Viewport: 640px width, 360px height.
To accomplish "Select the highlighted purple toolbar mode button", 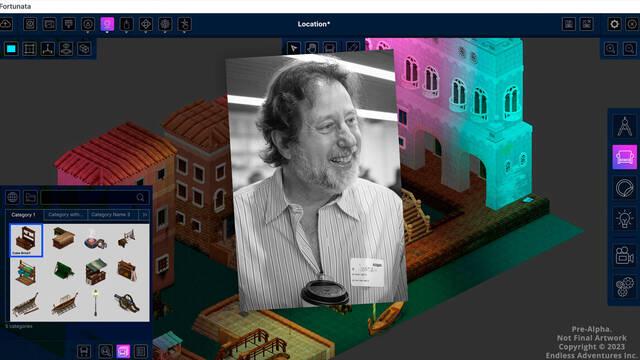I will click(x=107, y=24).
